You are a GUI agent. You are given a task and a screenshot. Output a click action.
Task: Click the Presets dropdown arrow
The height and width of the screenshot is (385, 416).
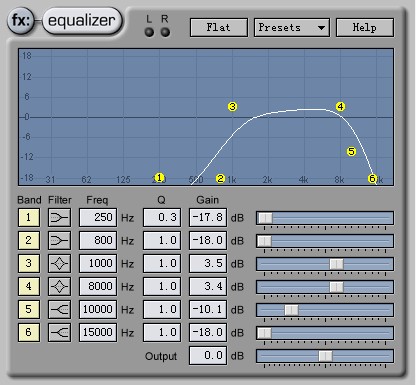click(321, 28)
